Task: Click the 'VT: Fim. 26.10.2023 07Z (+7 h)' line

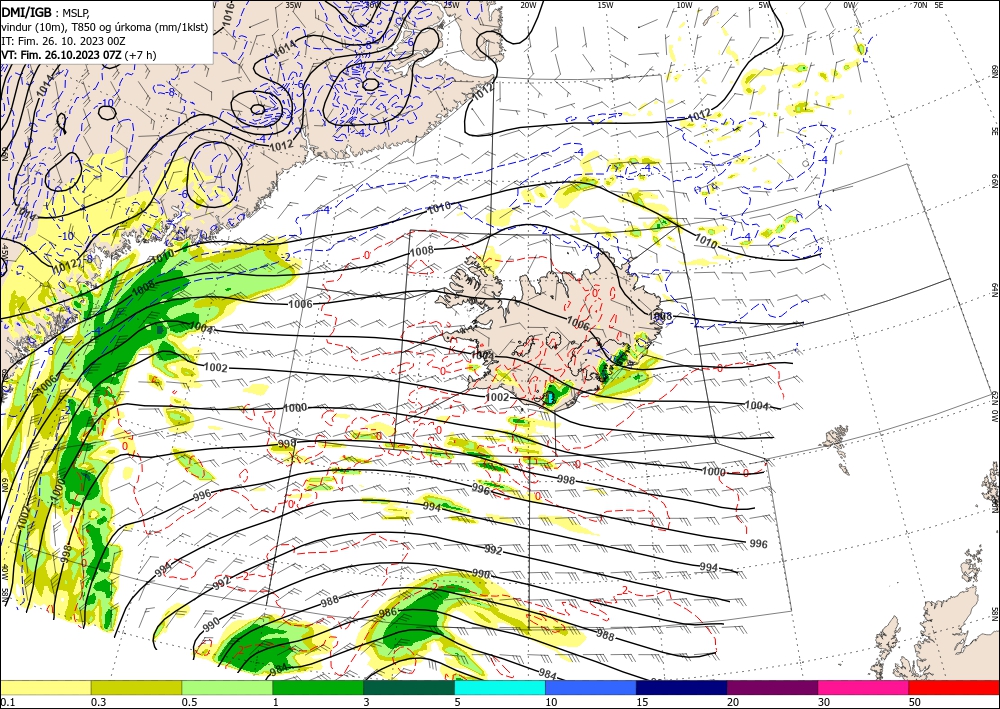Action: click(78, 55)
